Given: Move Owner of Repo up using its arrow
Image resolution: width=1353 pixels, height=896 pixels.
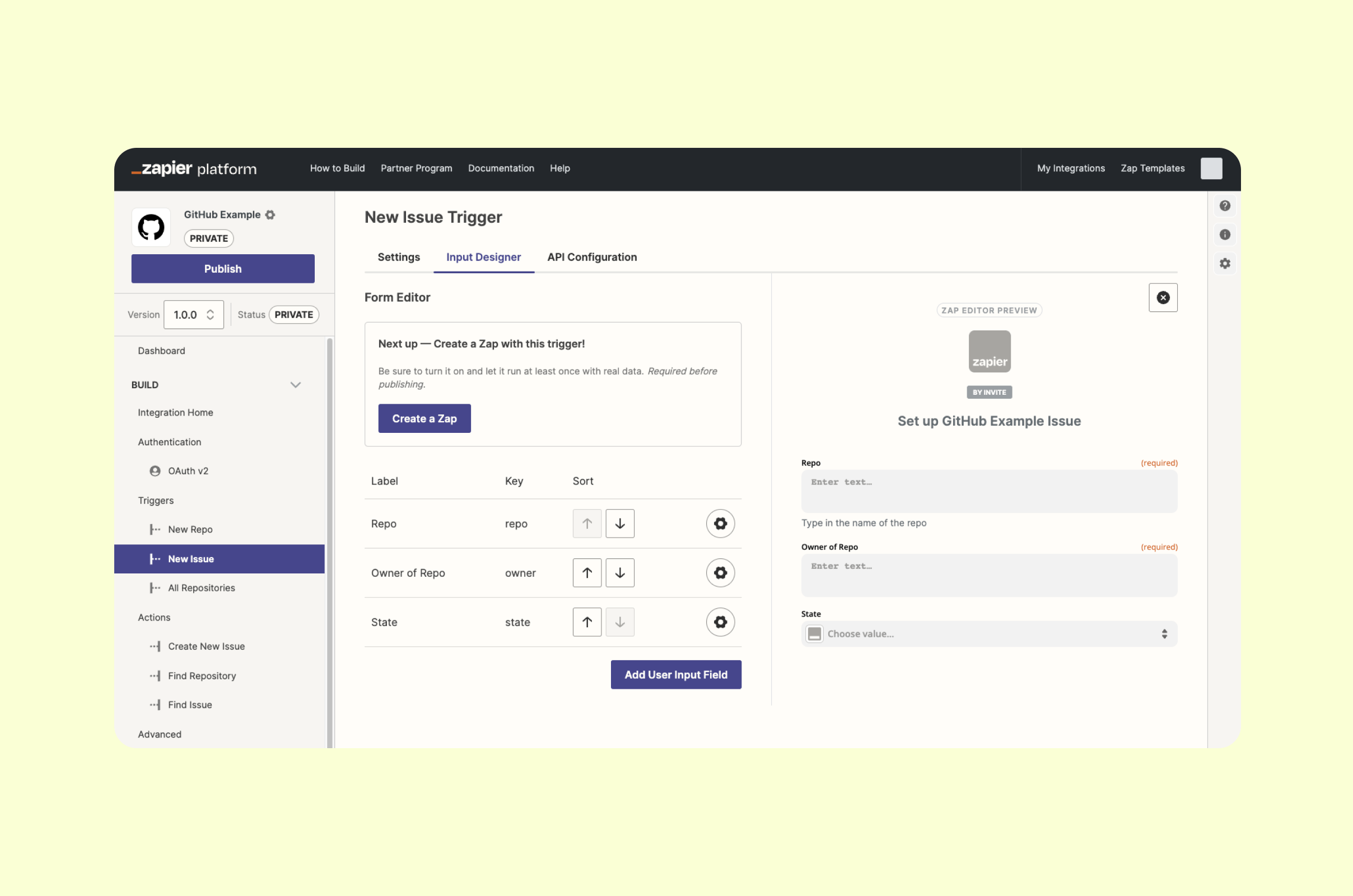Looking at the screenshot, I should click(x=586, y=572).
